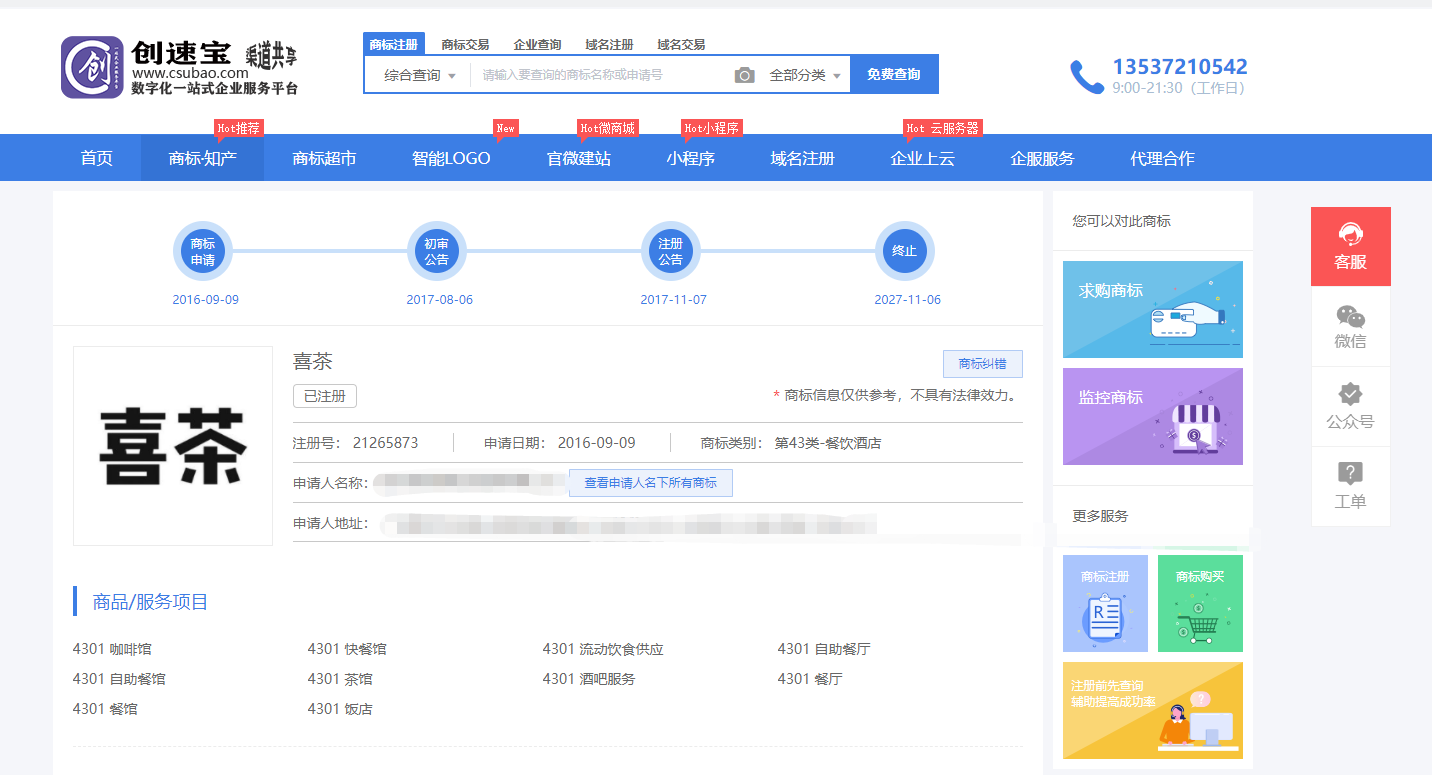Screen dimensions: 1432x775
Task: Click the 第43类-餐饮酒店 category text
Action: click(x=828, y=443)
